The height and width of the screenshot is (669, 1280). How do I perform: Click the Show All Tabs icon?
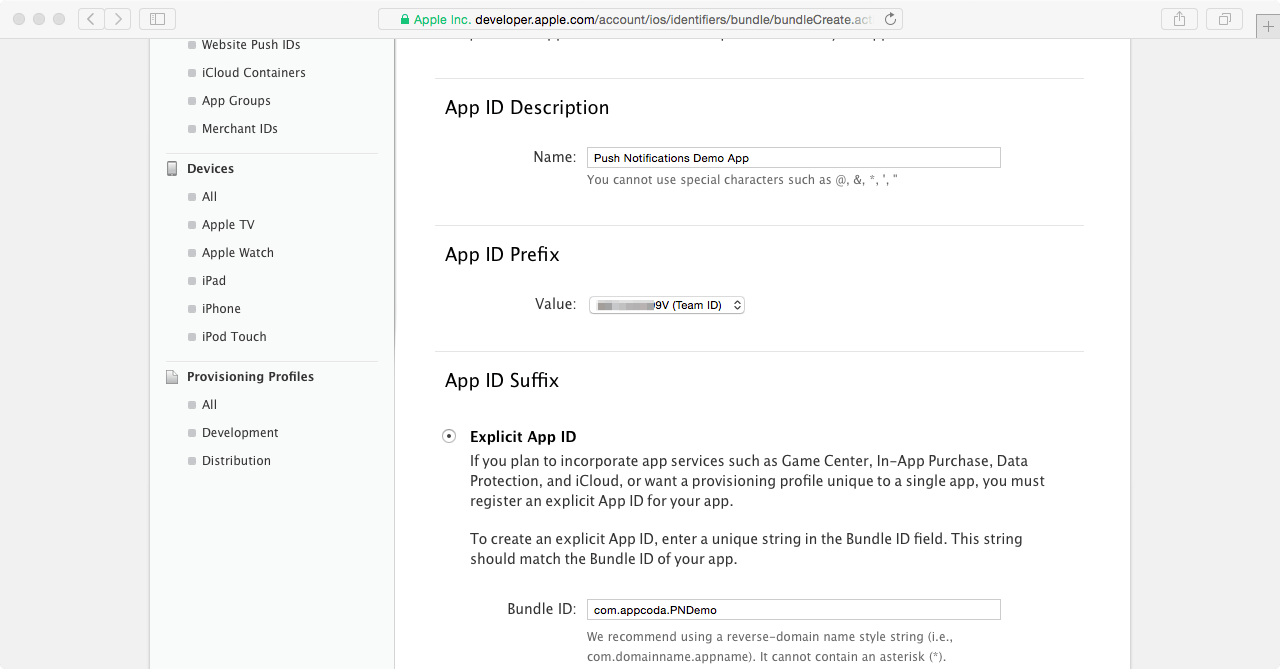1224,18
